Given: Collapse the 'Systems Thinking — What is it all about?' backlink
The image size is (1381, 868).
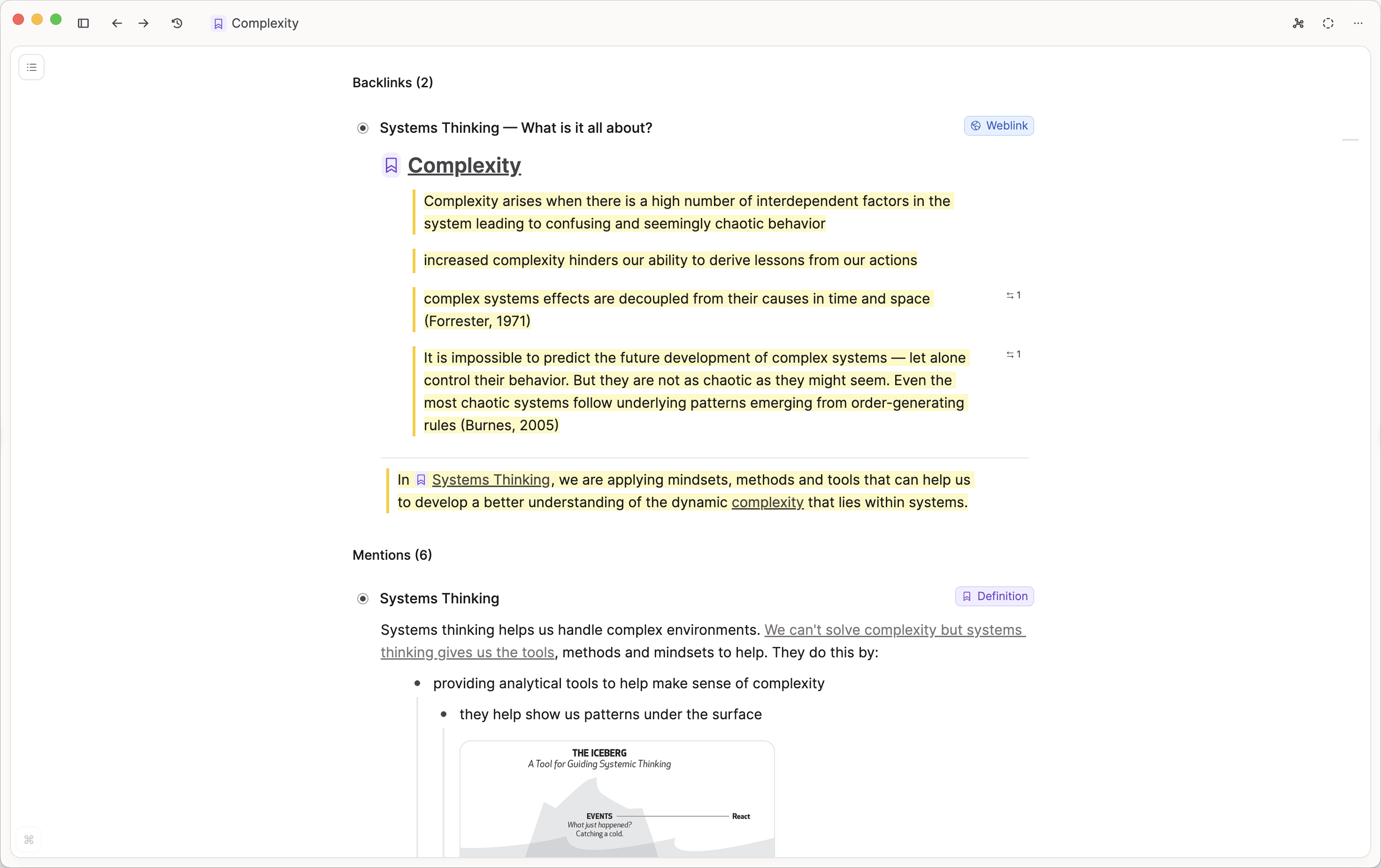Looking at the screenshot, I should 363,128.
